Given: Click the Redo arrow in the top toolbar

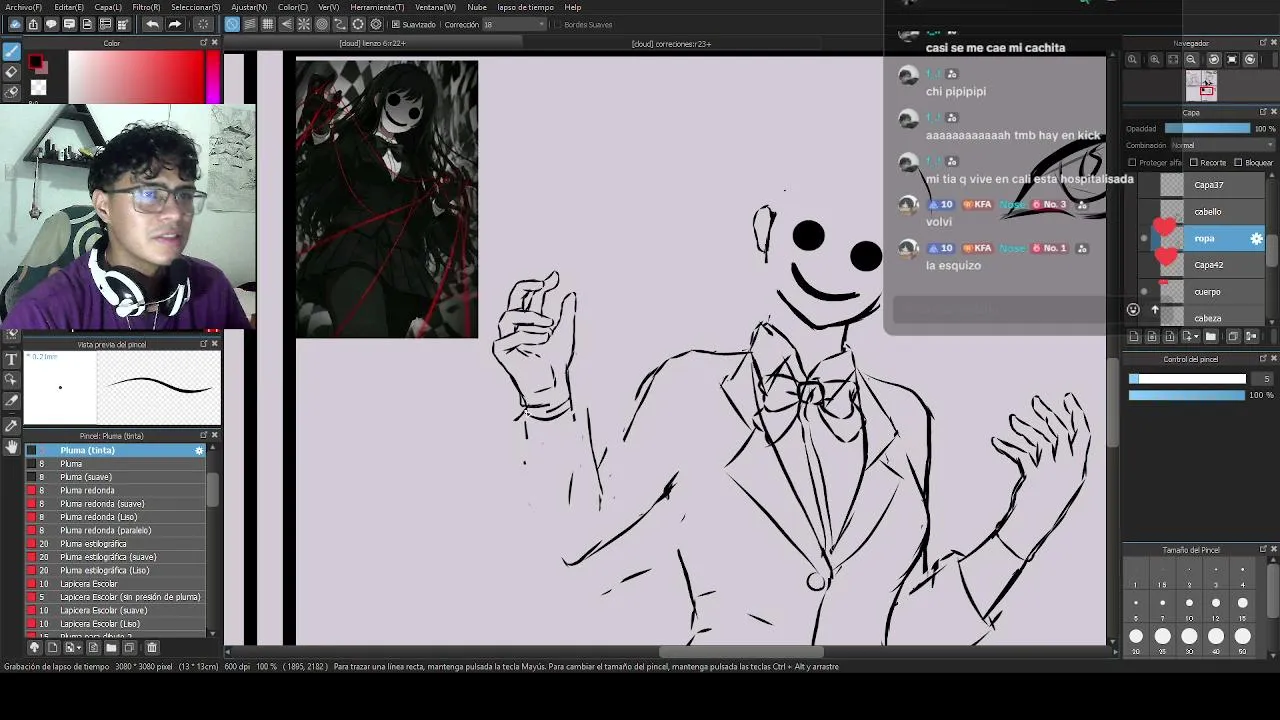Looking at the screenshot, I should click(x=174, y=24).
